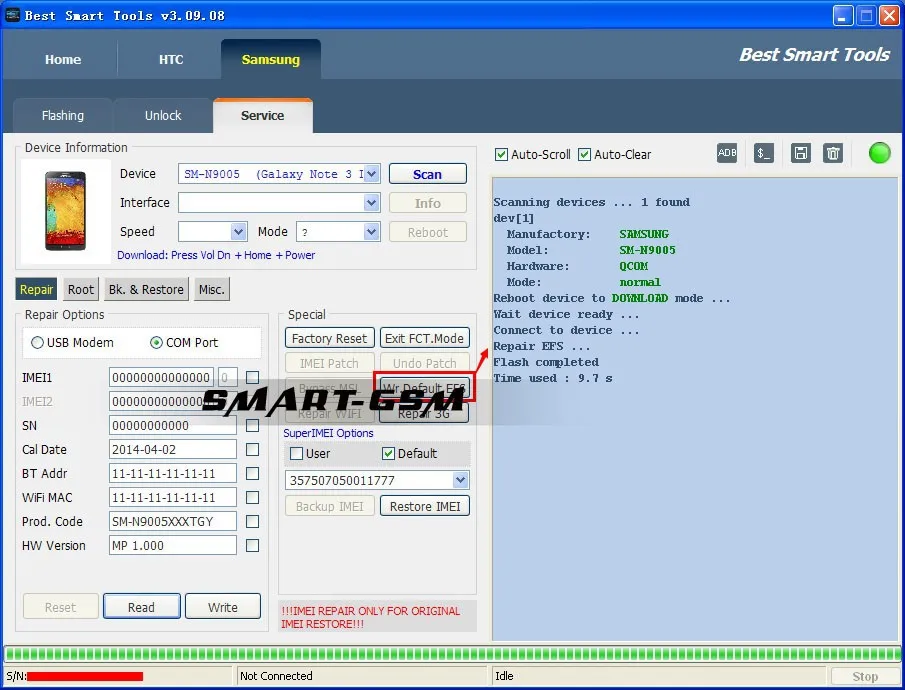Screen dimensions: 905x690
Task: Select the USB Modem radio button
Action: point(38,342)
